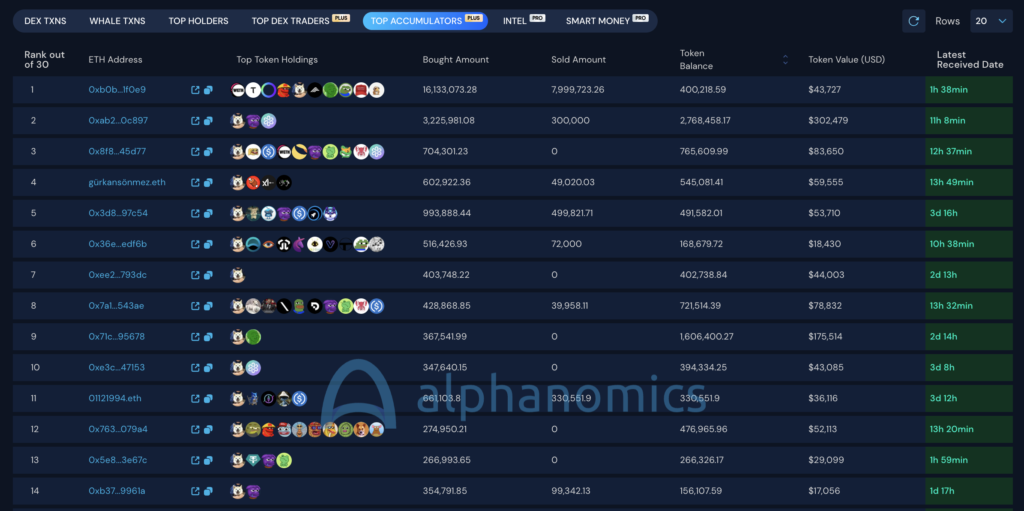1024x511 pixels.
Task: Click copy icon in row 9
Action: [209, 337]
